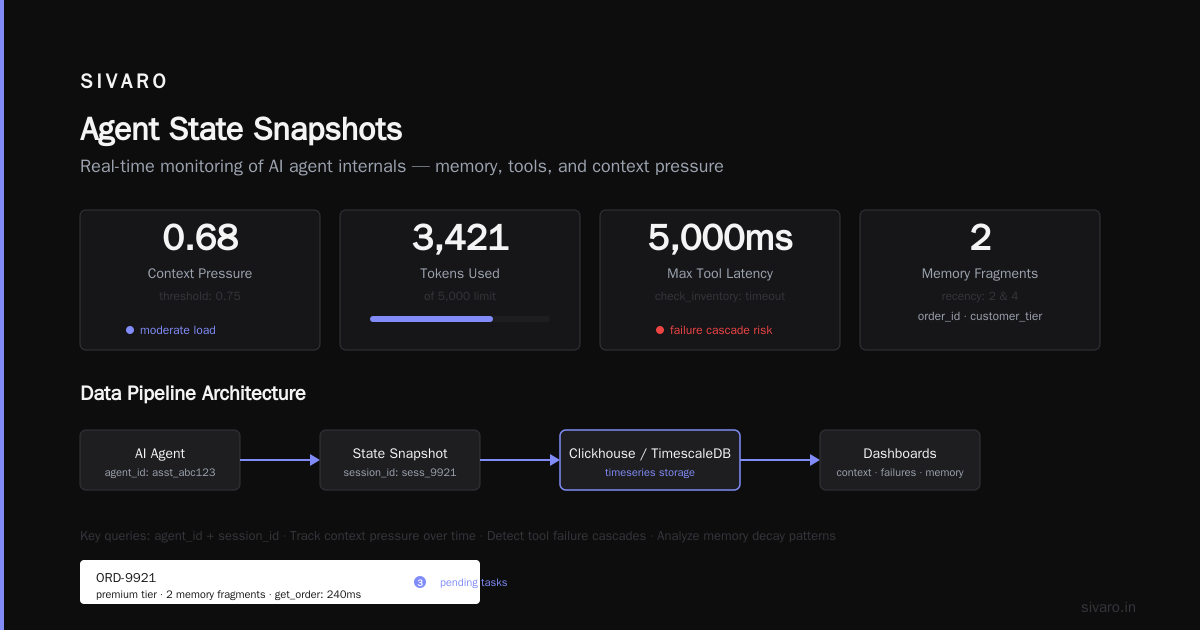Viewport: 1200px width, 630px height.
Task: Select the Dashboards pipeline node
Action: 900,460
